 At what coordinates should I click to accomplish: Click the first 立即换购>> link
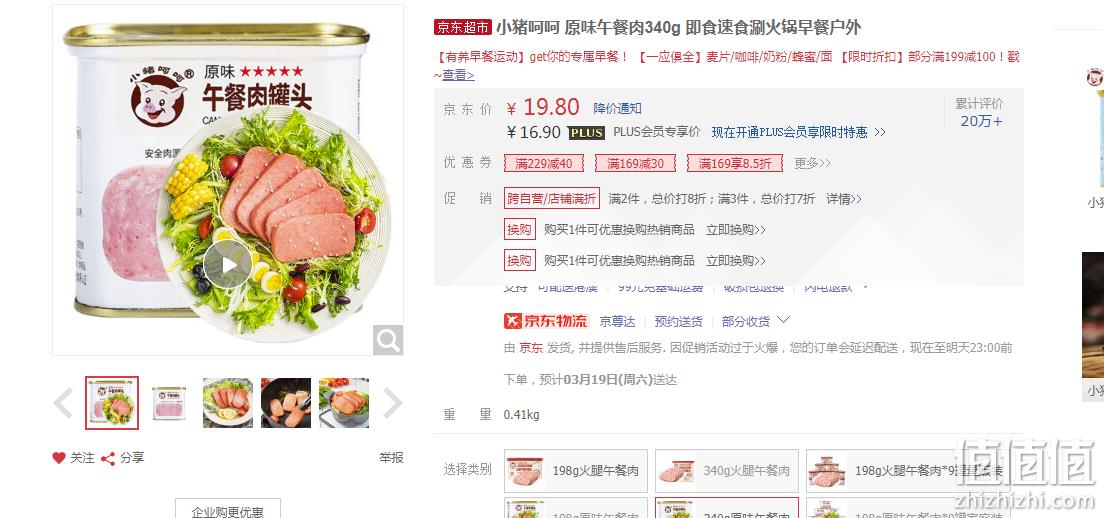[x=736, y=230]
